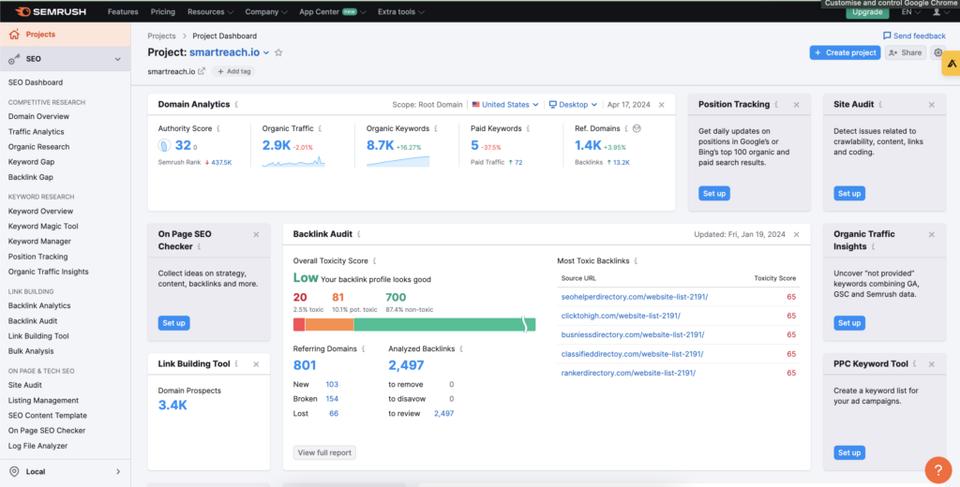Open smartreach.io external link icon
The width and height of the screenshot is (960, 487).
tap(201, 71)
